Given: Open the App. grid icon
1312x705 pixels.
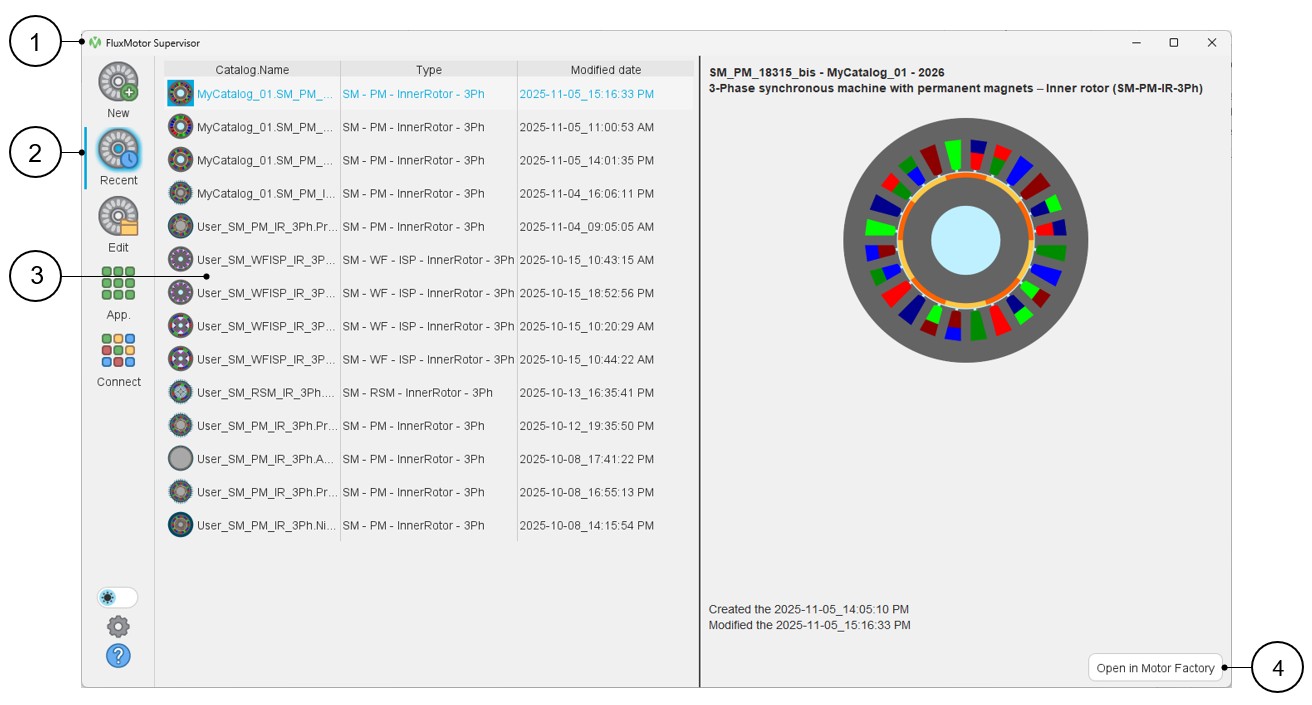Looking at the screenshot, I should click(x=118, y=283).
